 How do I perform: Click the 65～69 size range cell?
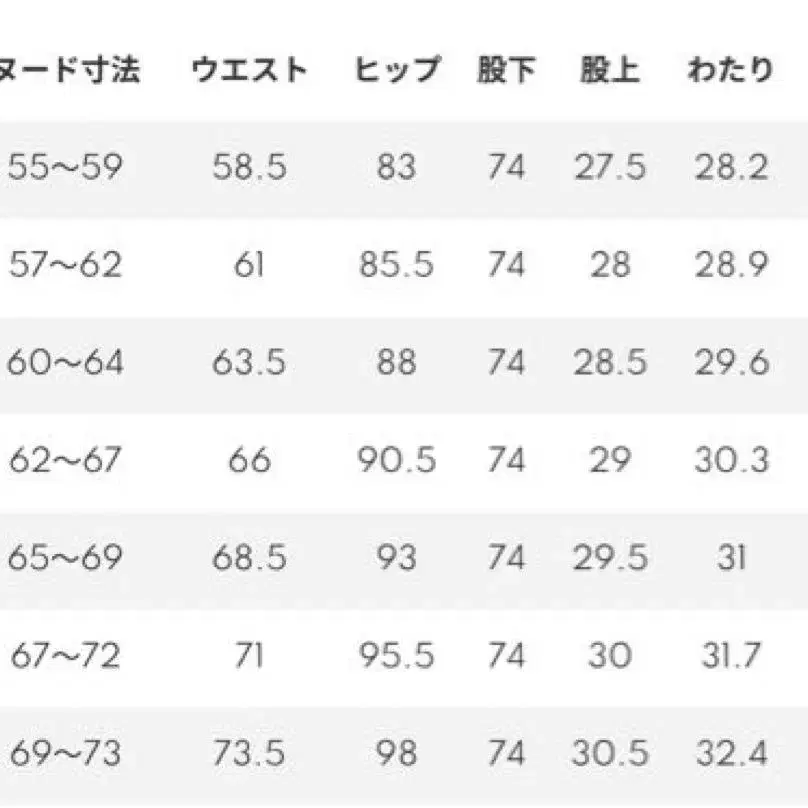[x=64, y=557]
